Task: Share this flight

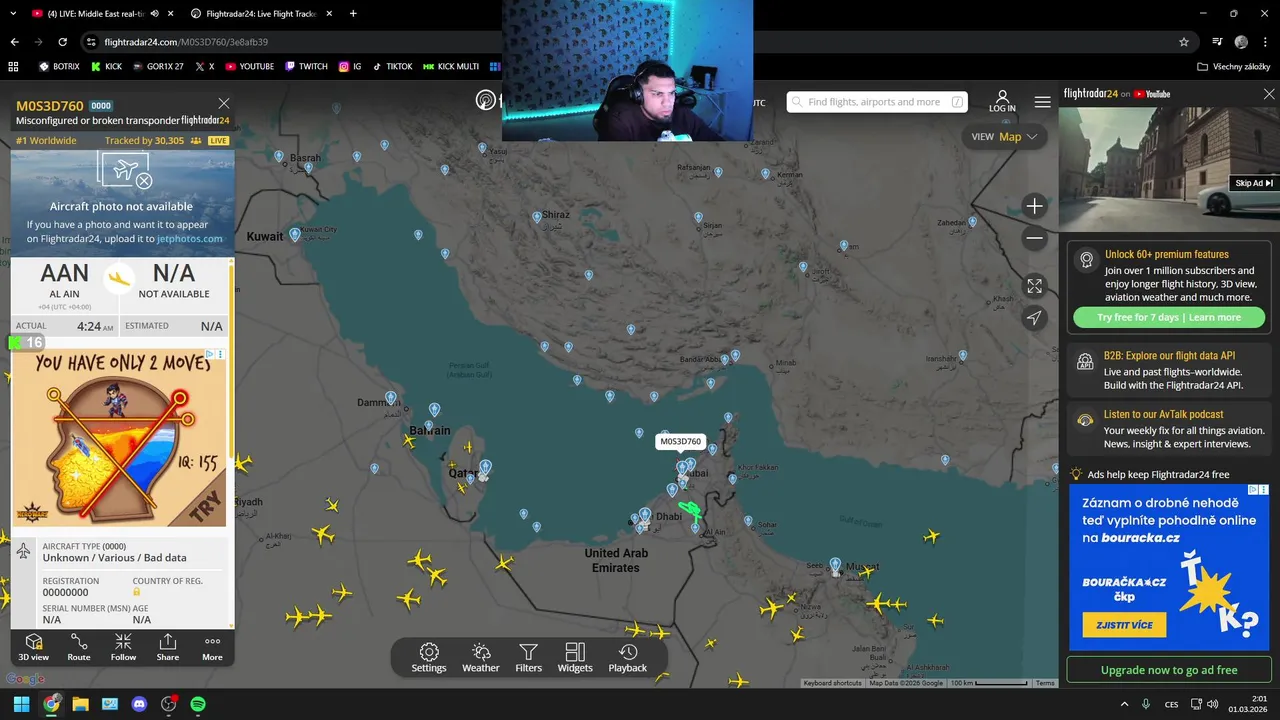Action: pos(168,647)
